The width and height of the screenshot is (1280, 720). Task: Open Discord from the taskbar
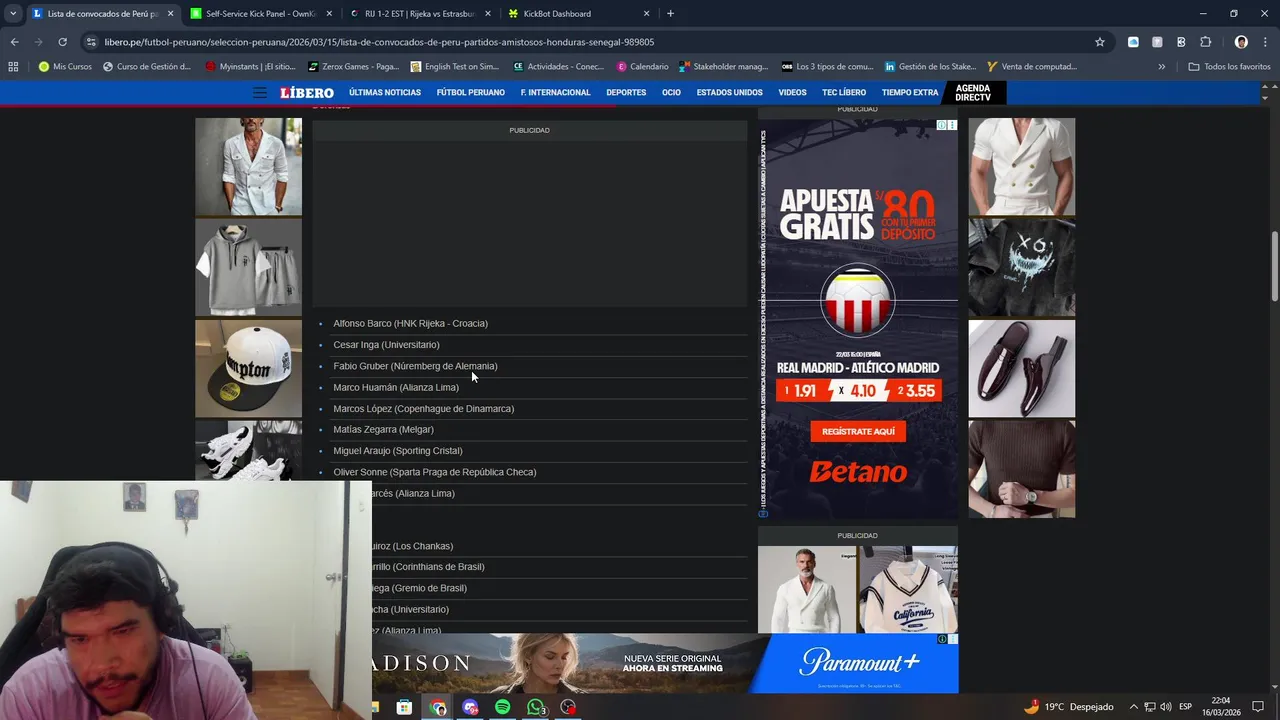coord(470,707)
